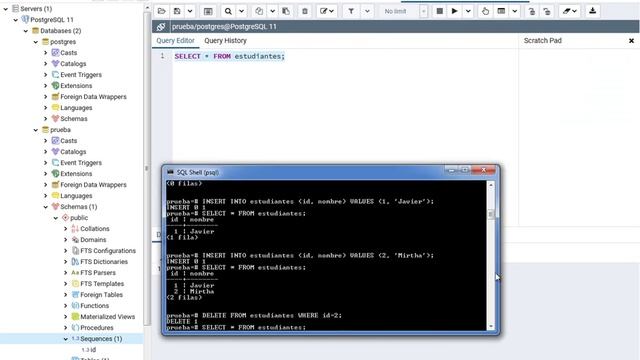Screen dimensions: 640x360
Task: Open the Filter options dropdown arrow
Action: point(367,11)
